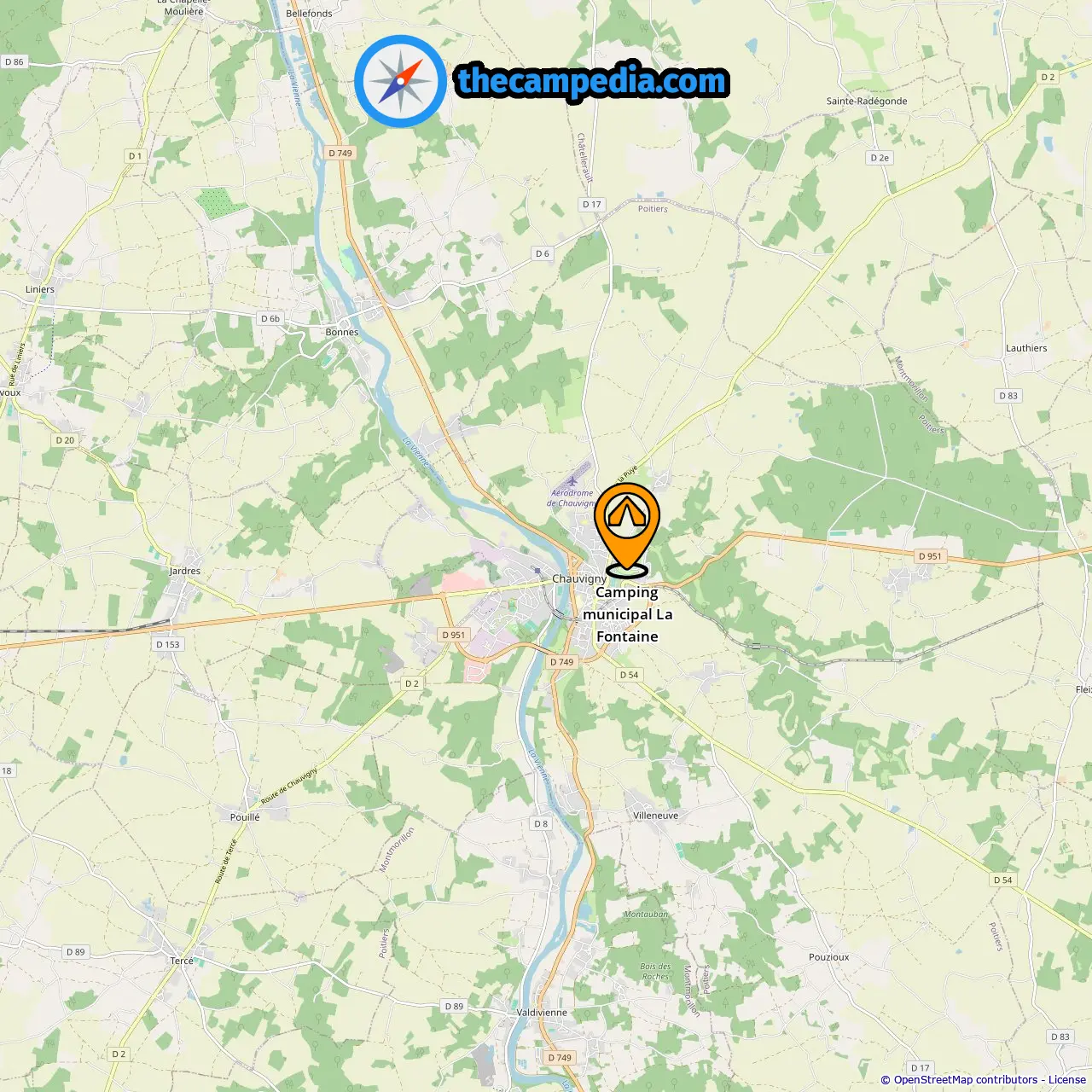Open thecampedia.com logo text
This screenshot has height=1092, width=1092.
(x=592, y=81)
